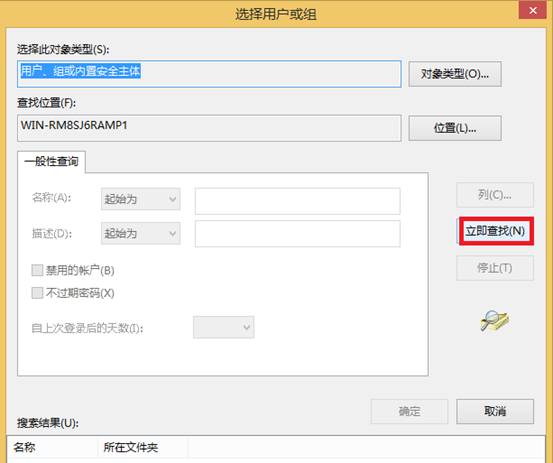Click the 确定 button

coord(409,411)
